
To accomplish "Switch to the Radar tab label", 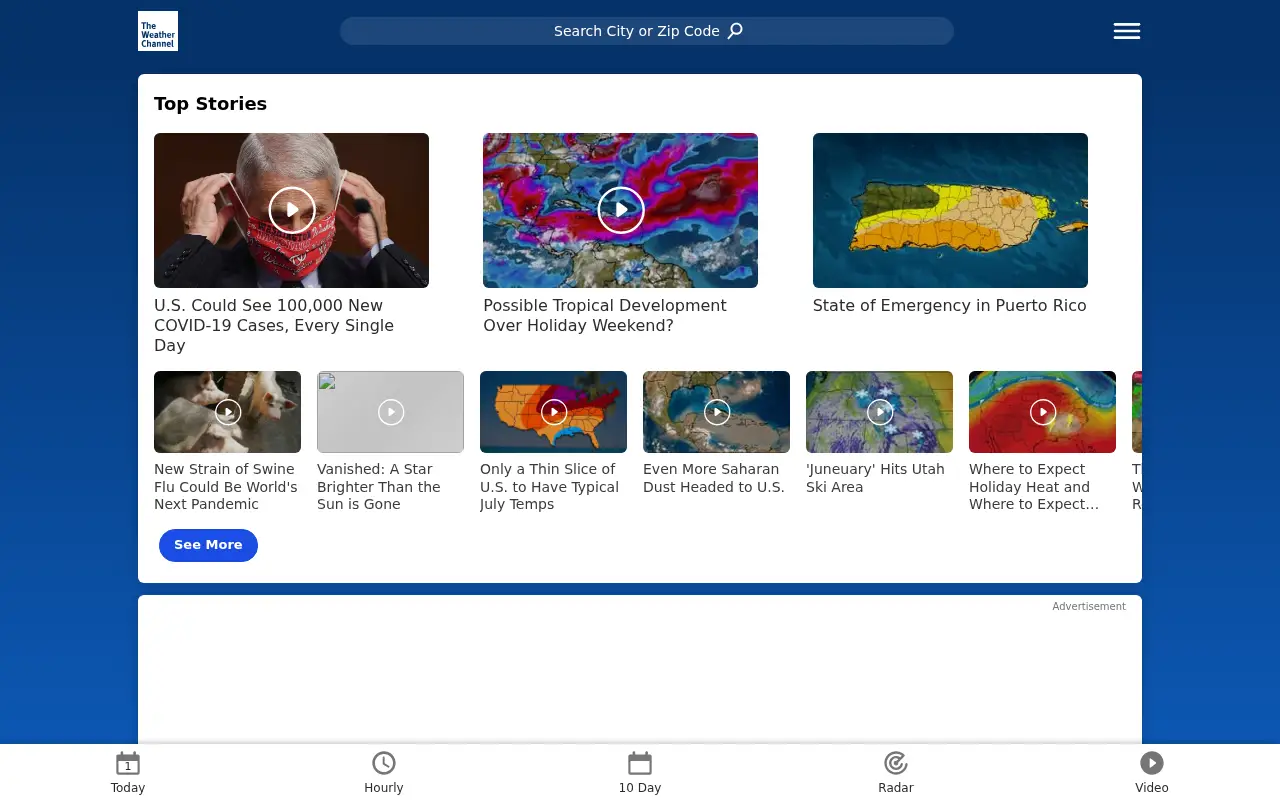I will [x=896, y=788].
